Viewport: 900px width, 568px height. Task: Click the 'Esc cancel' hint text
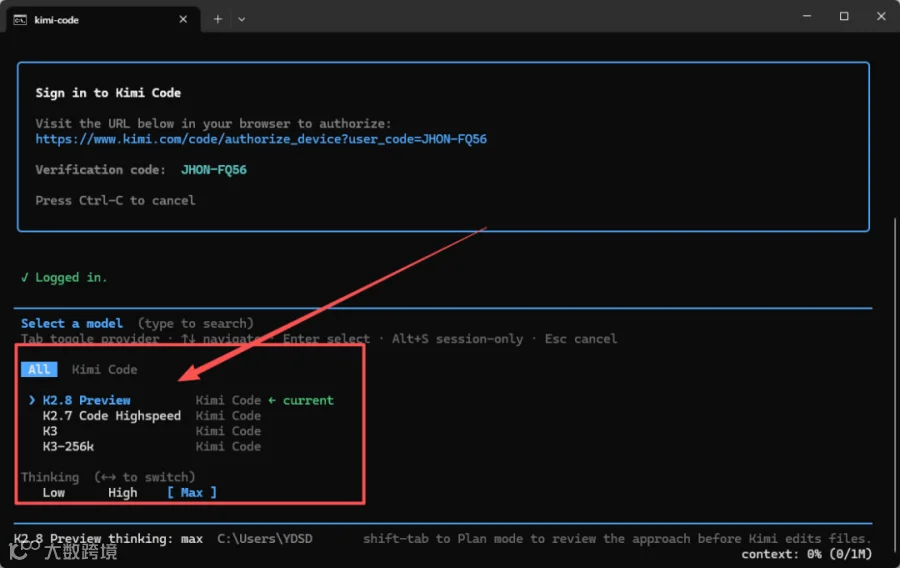581,339
